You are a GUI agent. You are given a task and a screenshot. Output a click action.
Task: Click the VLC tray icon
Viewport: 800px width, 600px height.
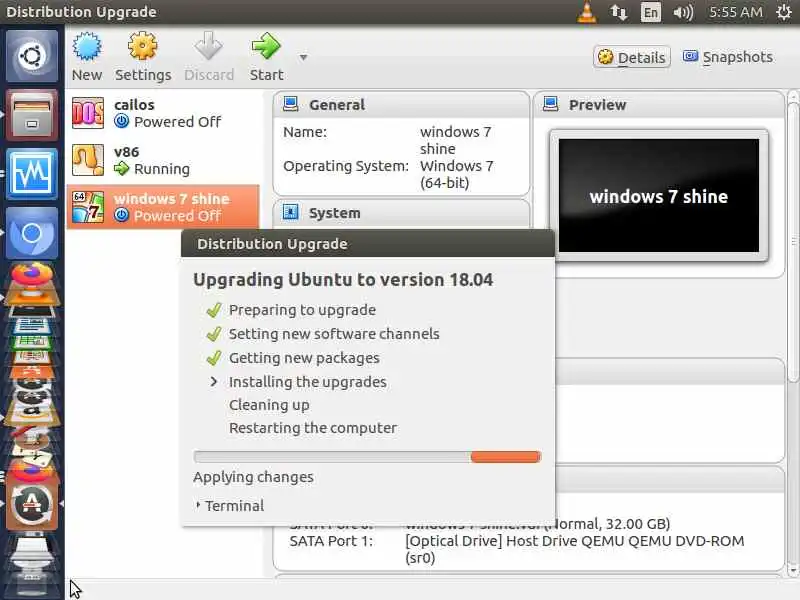(587, 12)
